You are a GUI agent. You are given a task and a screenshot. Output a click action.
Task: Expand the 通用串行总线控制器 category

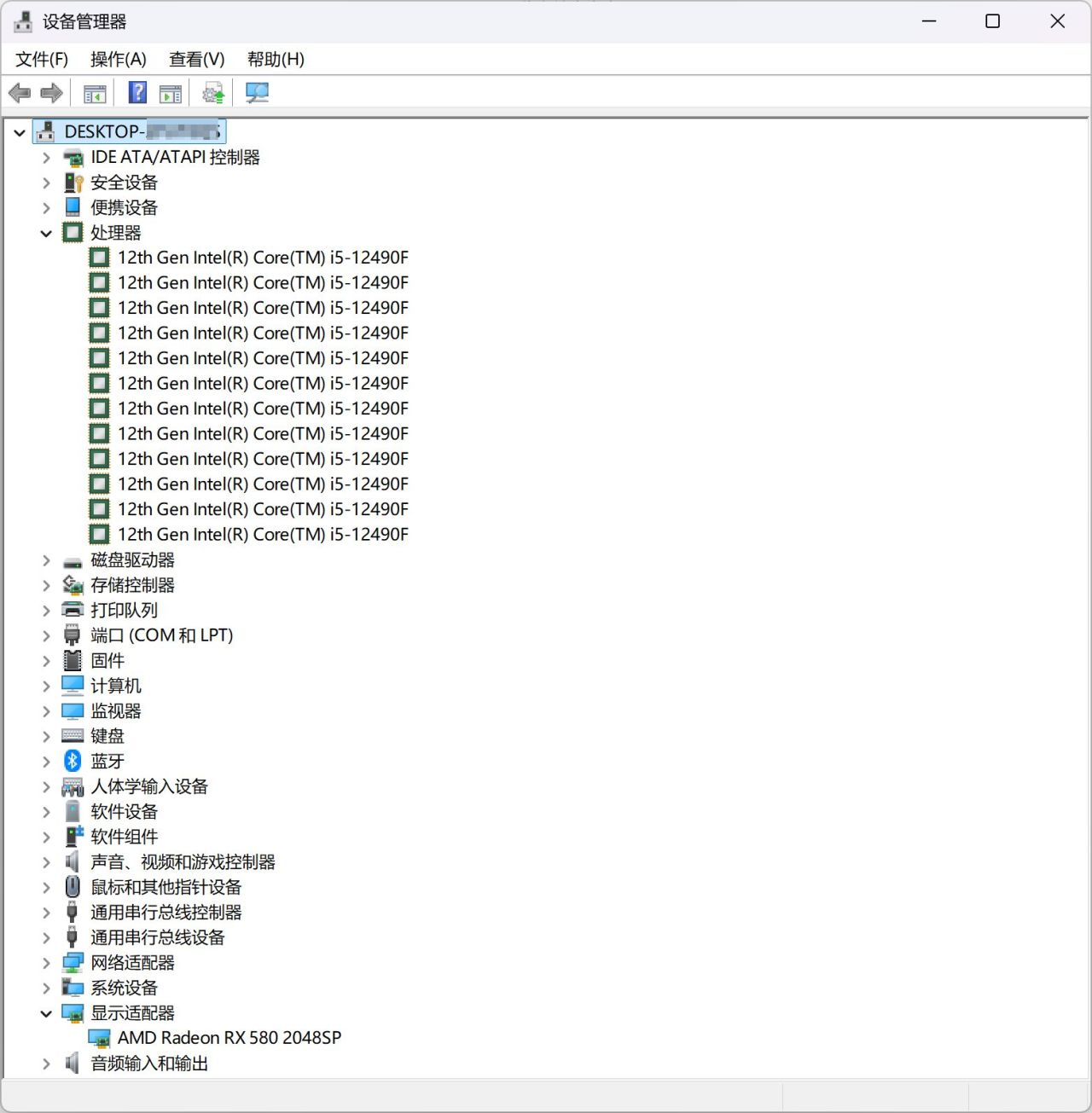click(x=46, y=913)
